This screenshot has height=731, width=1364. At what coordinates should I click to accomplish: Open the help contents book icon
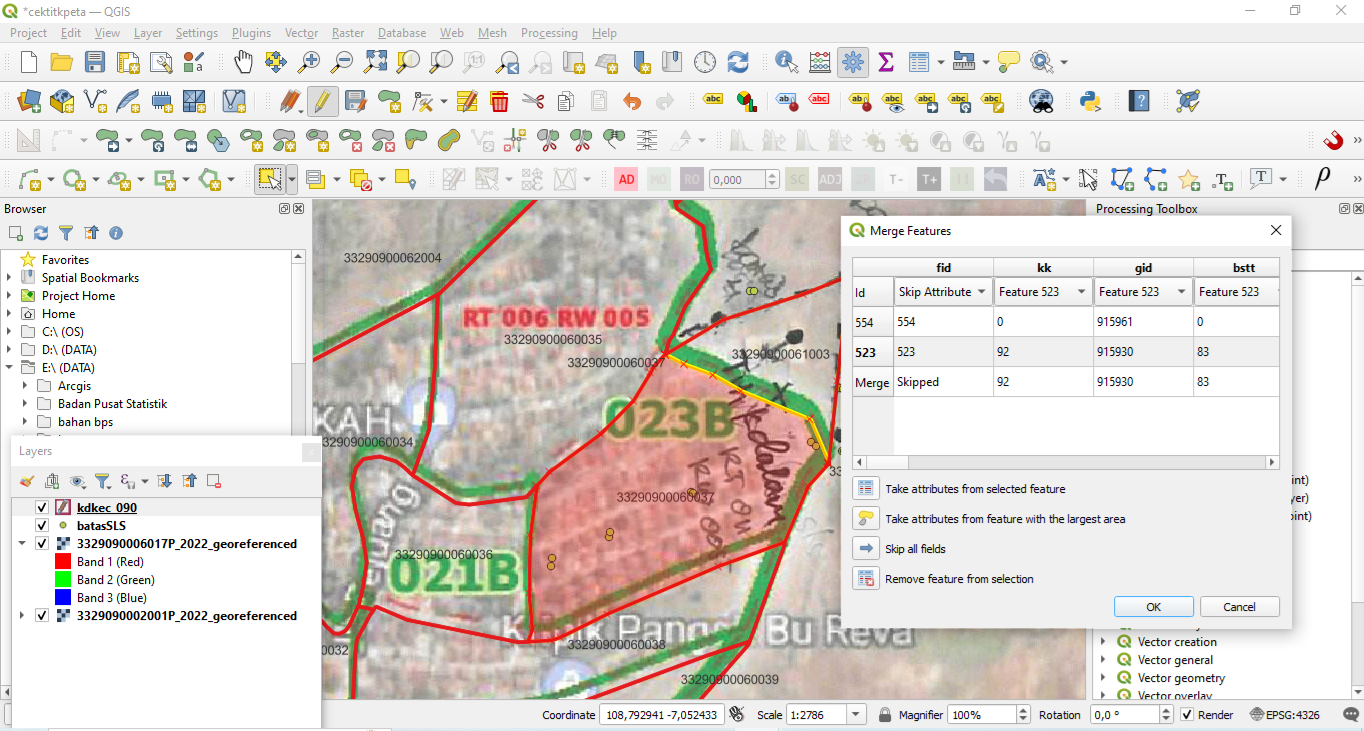click(1139, 101)
